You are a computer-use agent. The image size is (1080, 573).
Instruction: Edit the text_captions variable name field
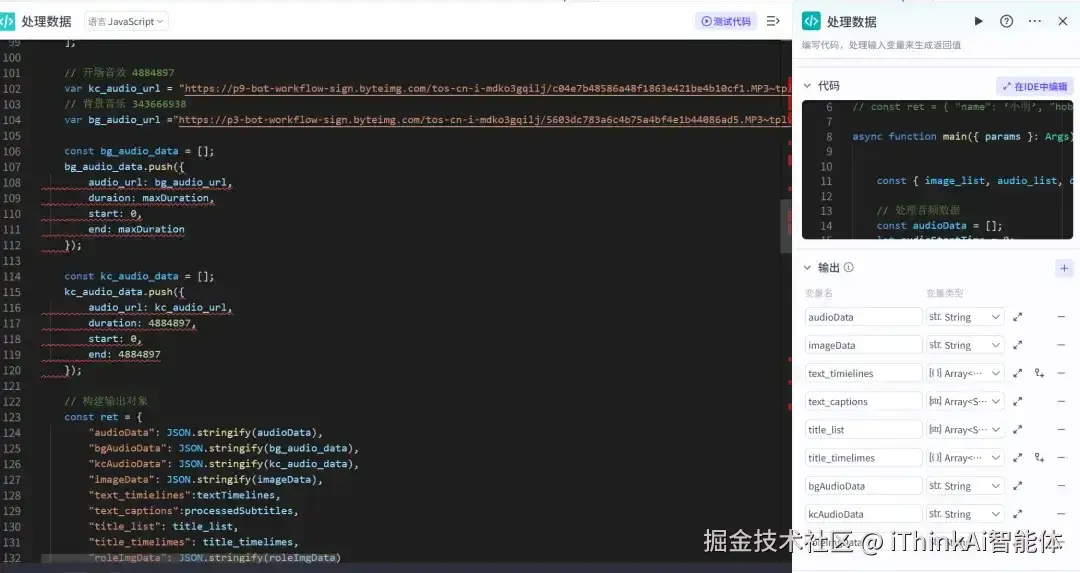click(x=863, y=402)
